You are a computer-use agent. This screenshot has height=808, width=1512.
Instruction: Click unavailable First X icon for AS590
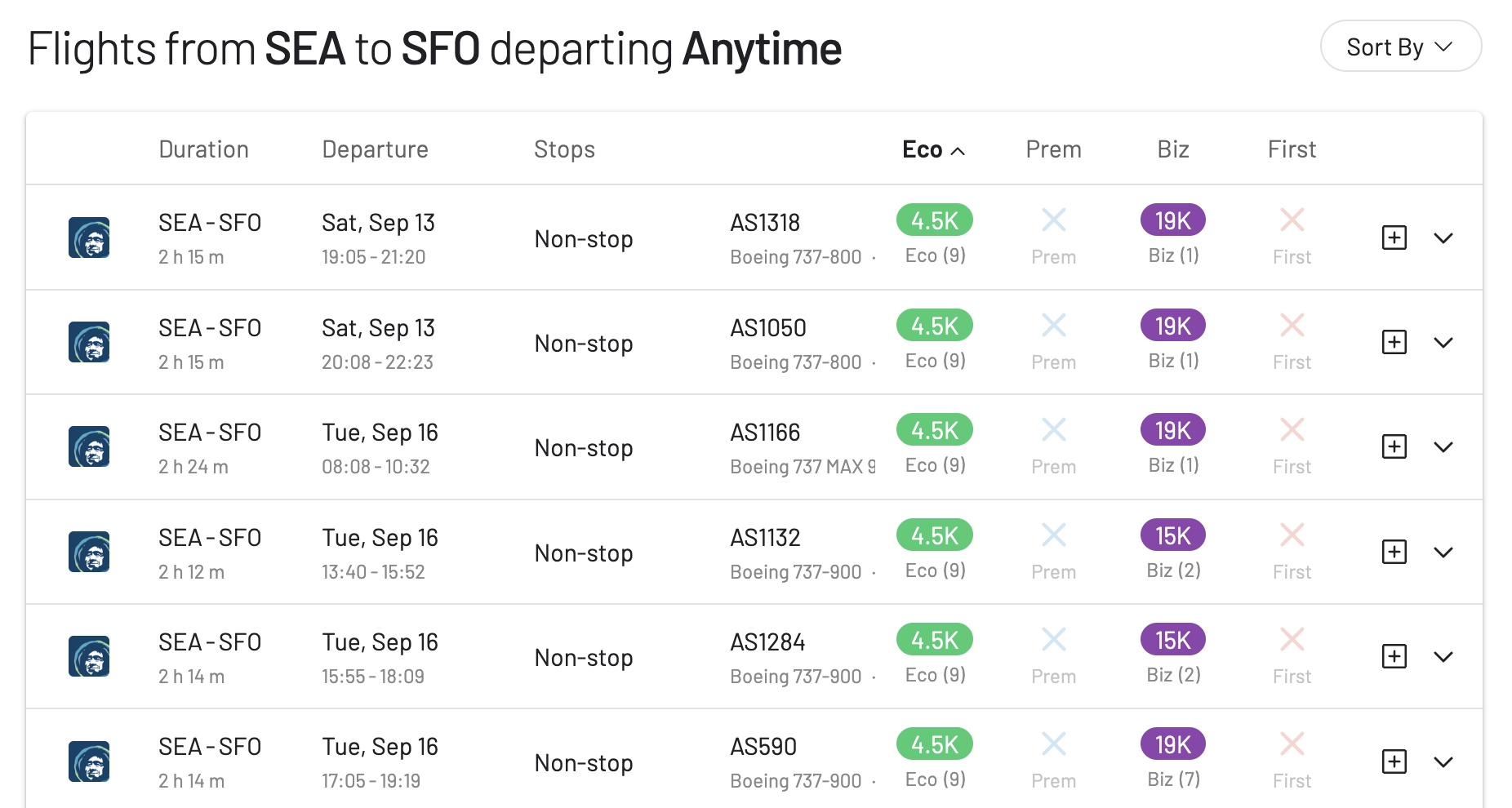click(1292, 744)
